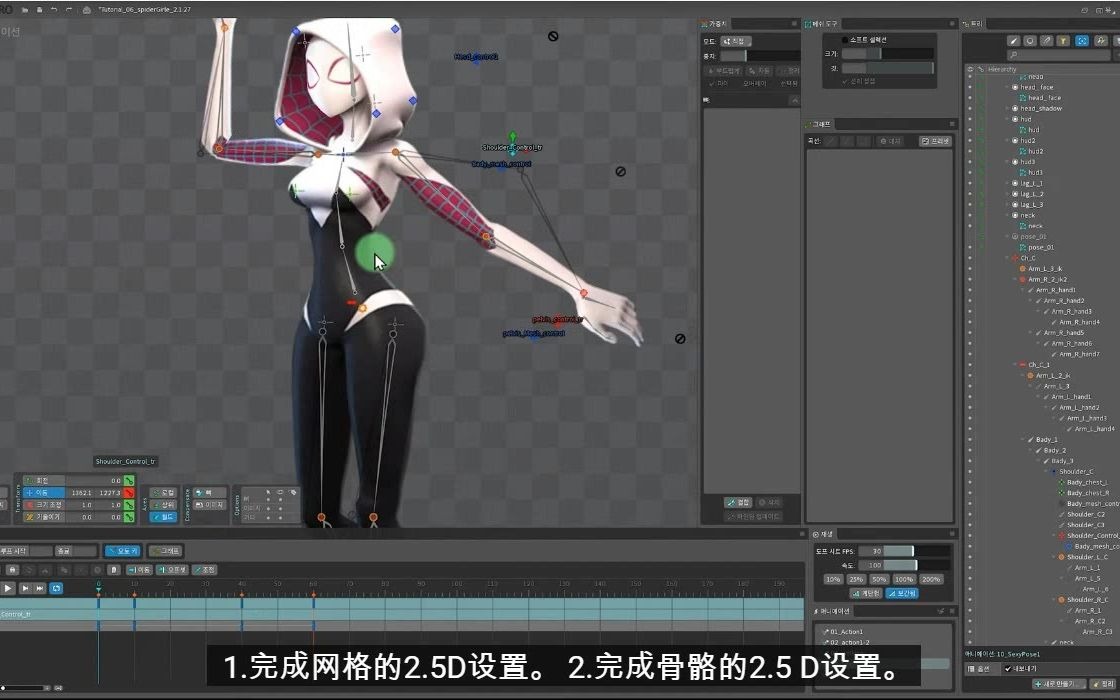The image size is (1120, 700).
Task: Click the Preset button in the Graph panel
Action: coord(936,141)
